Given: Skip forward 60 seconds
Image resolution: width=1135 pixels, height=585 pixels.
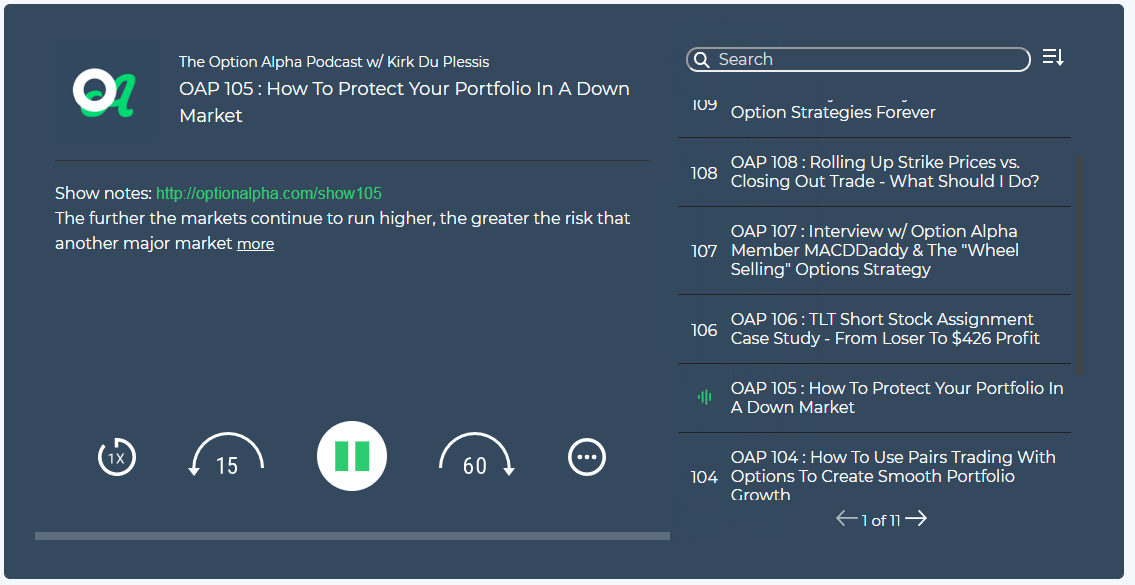Looking at the screenshot, I should click(476, 456).
